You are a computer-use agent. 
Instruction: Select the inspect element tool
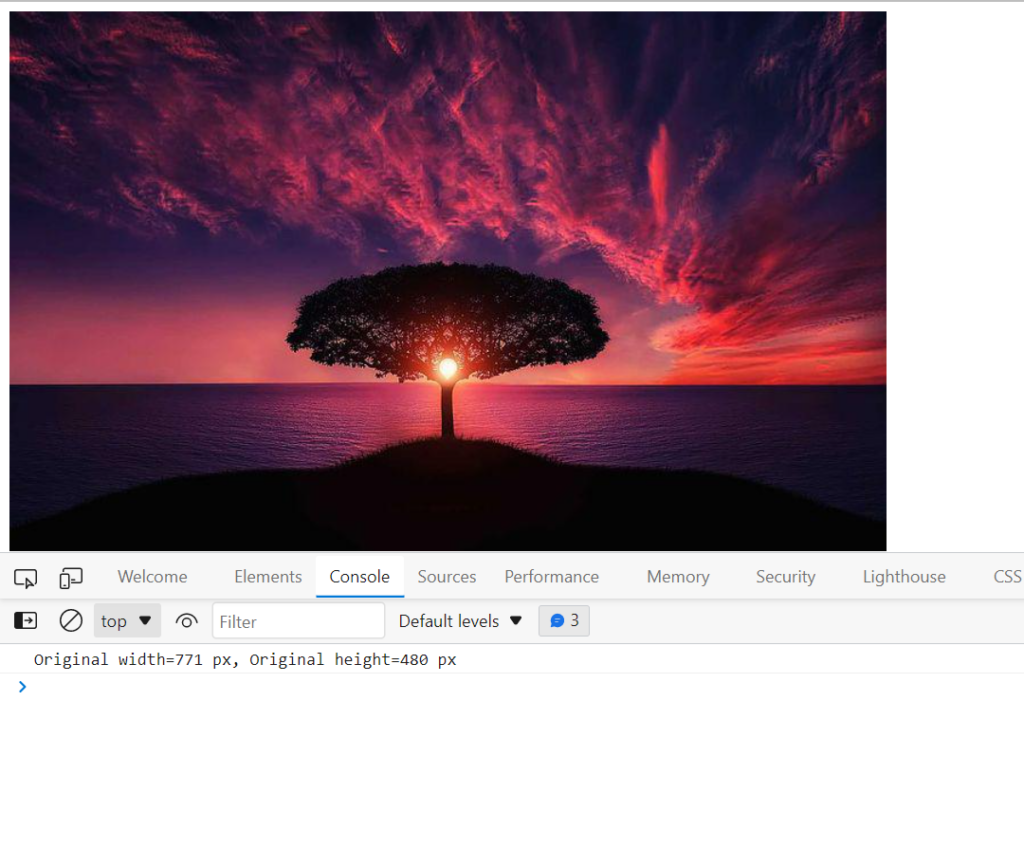point(25,576)
